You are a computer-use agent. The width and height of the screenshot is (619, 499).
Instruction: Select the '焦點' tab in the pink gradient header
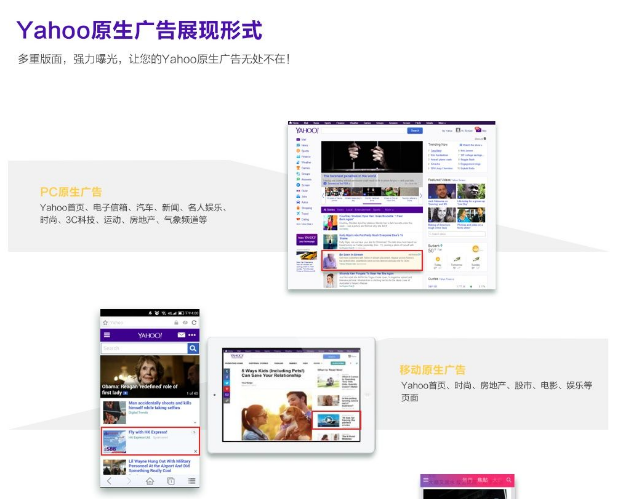pos(482,480)
